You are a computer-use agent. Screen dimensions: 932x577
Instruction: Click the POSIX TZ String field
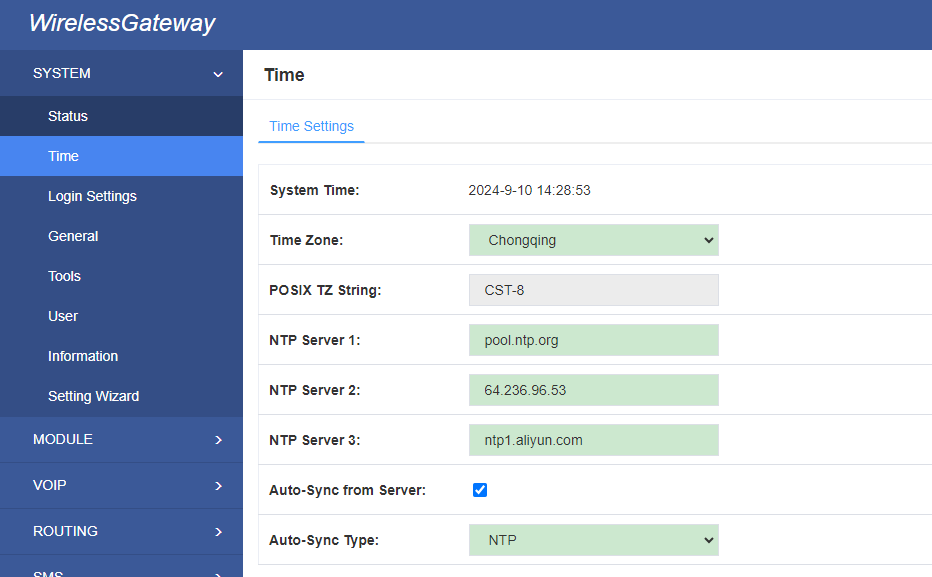(x=594, y=290)
